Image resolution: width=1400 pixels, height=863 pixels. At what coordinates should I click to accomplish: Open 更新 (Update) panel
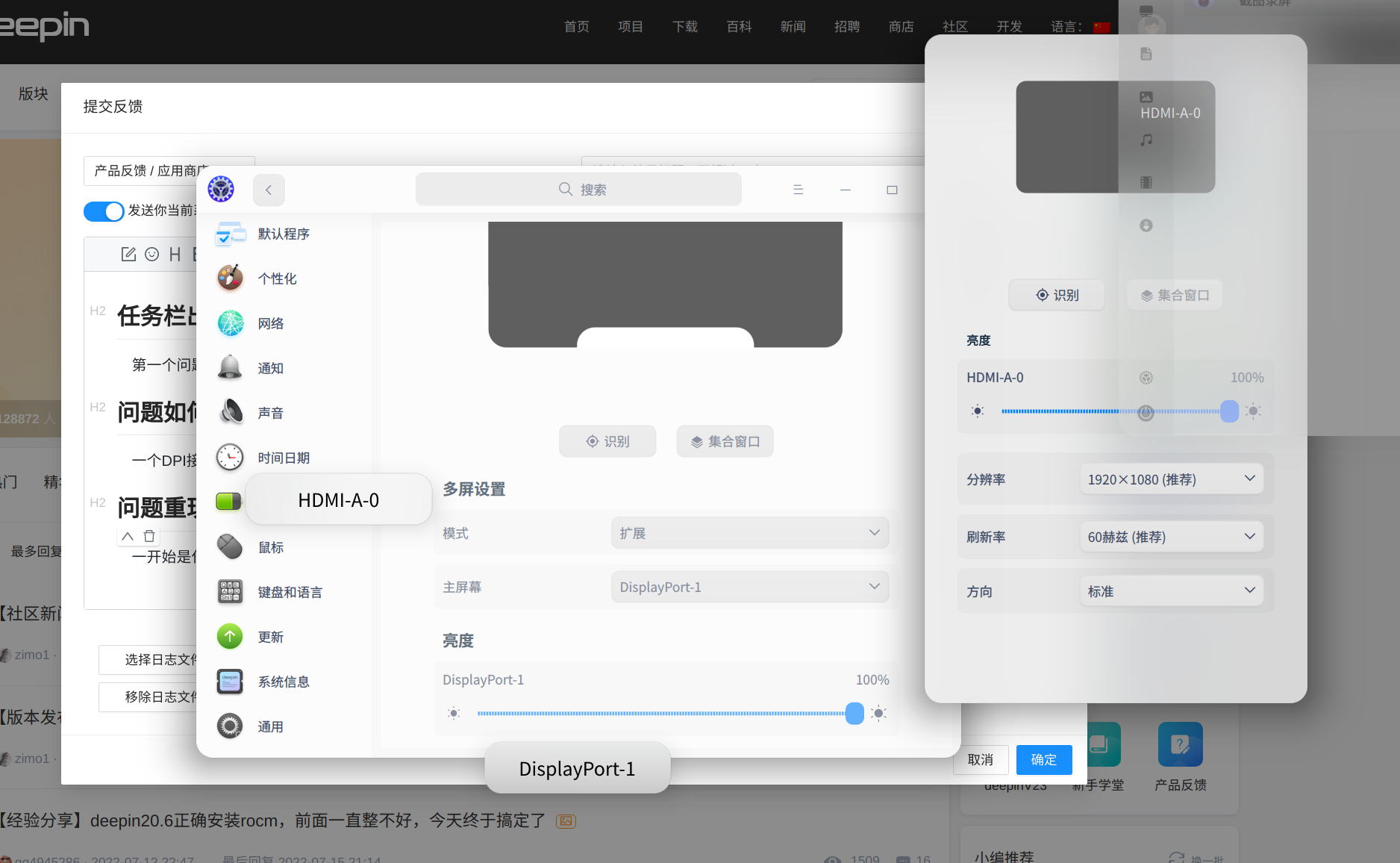tap(271, 636)
